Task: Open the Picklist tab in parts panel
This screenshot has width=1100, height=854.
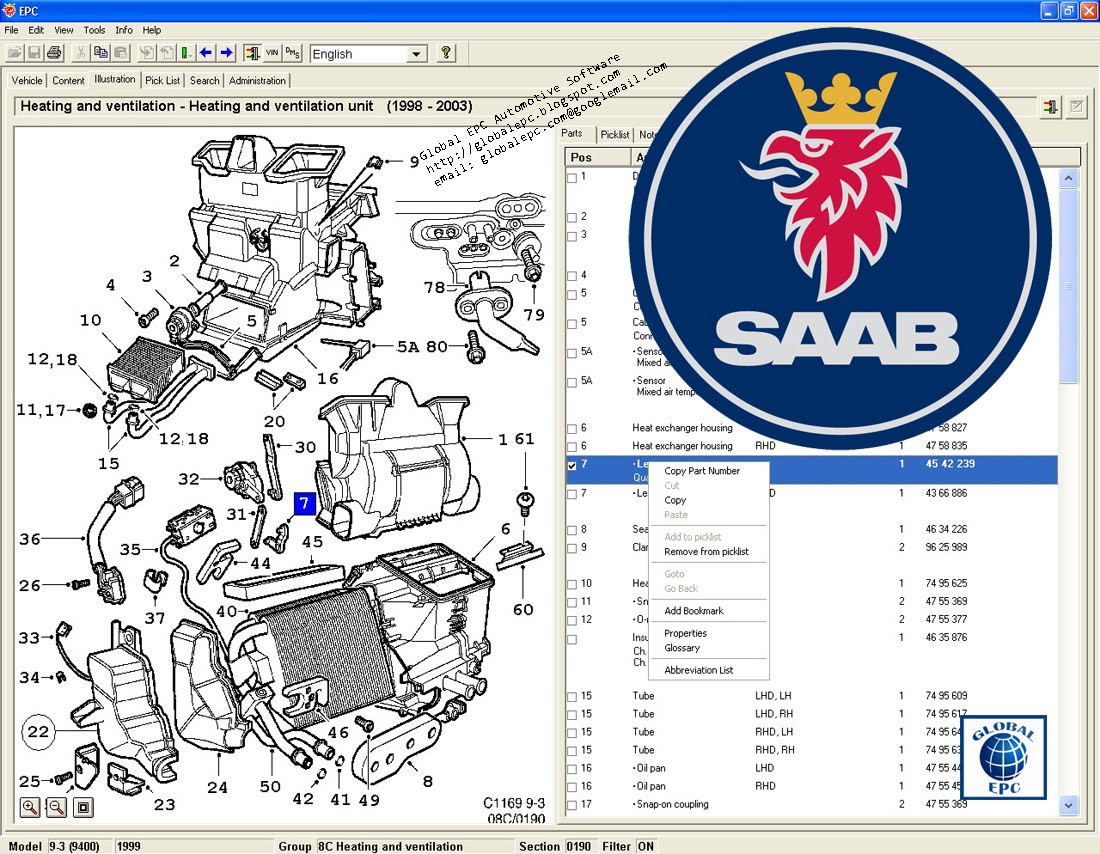Action: [615, 135]
